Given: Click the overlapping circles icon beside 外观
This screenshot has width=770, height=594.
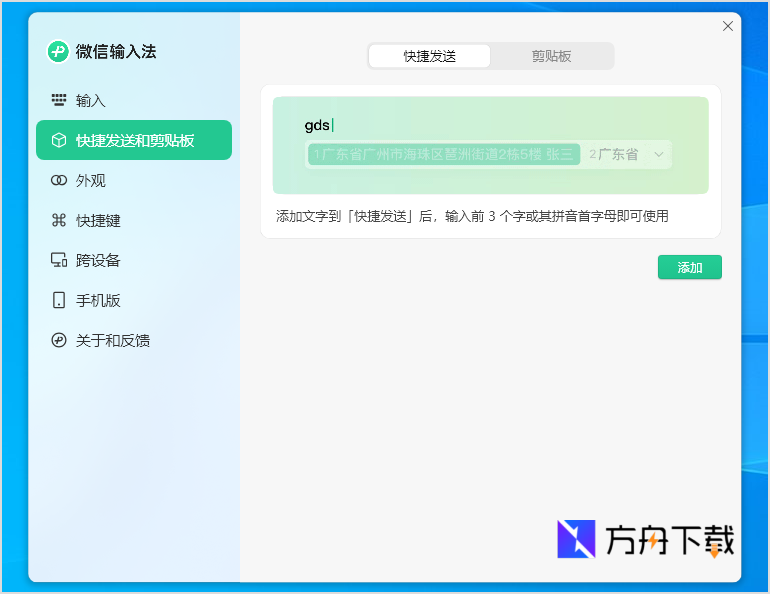Looking at the screenshot, I should click(x=59, y=180).
